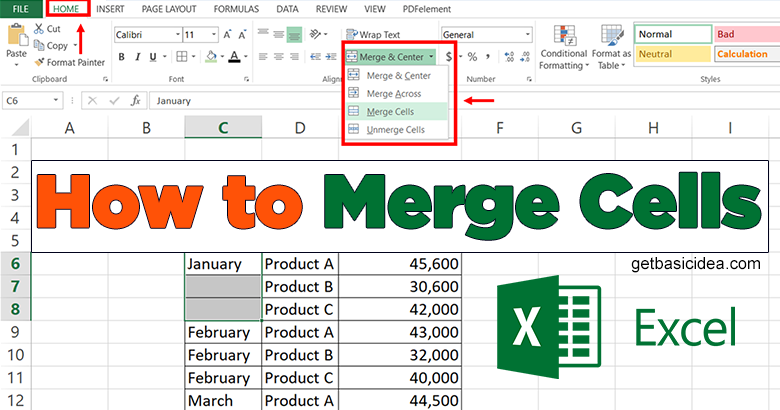
Task: Switch to the FORMULAS tab
Action: 236,9
